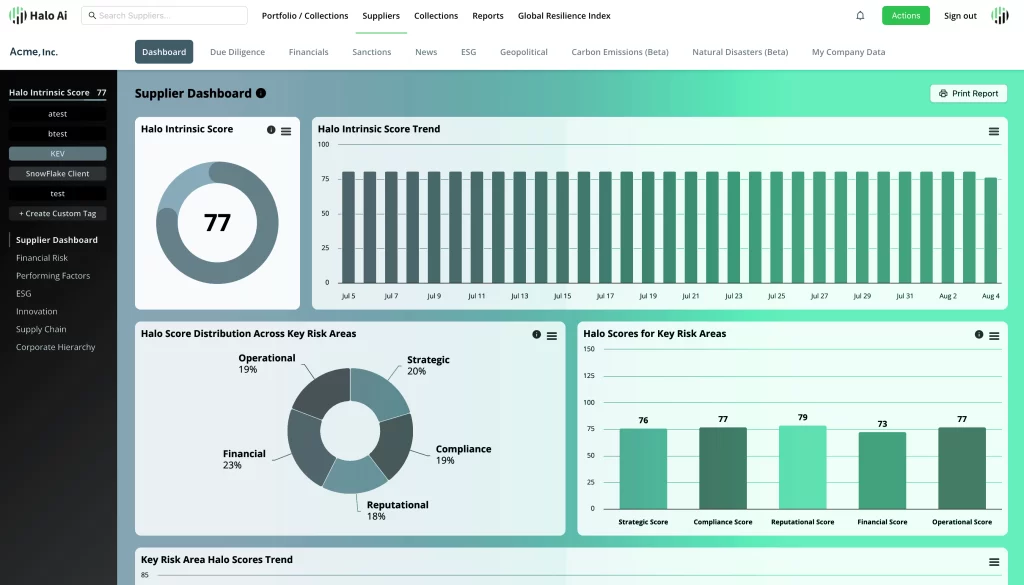Click info icon in Halo Intrinsic Score card

(271, 130)
